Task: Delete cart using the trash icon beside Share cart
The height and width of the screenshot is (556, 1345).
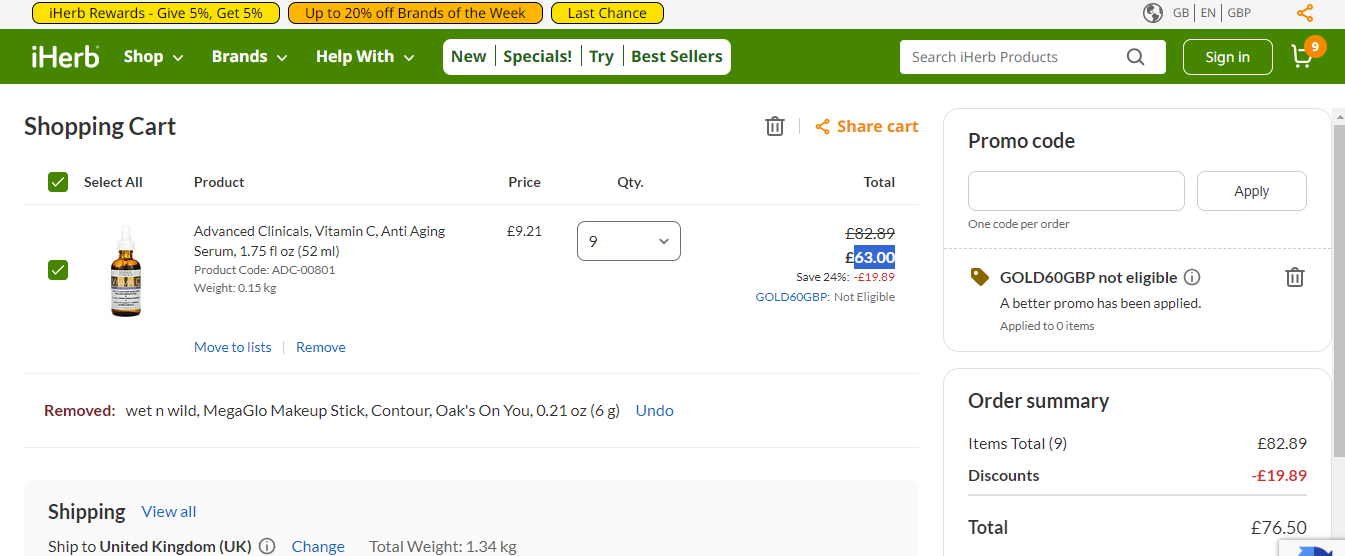Action: (775, 126)
